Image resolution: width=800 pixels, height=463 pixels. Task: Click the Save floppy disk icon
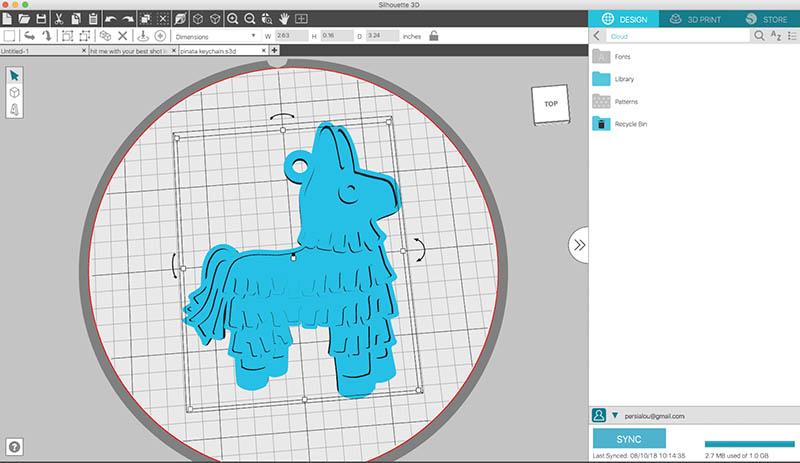[x=40, y=18]
